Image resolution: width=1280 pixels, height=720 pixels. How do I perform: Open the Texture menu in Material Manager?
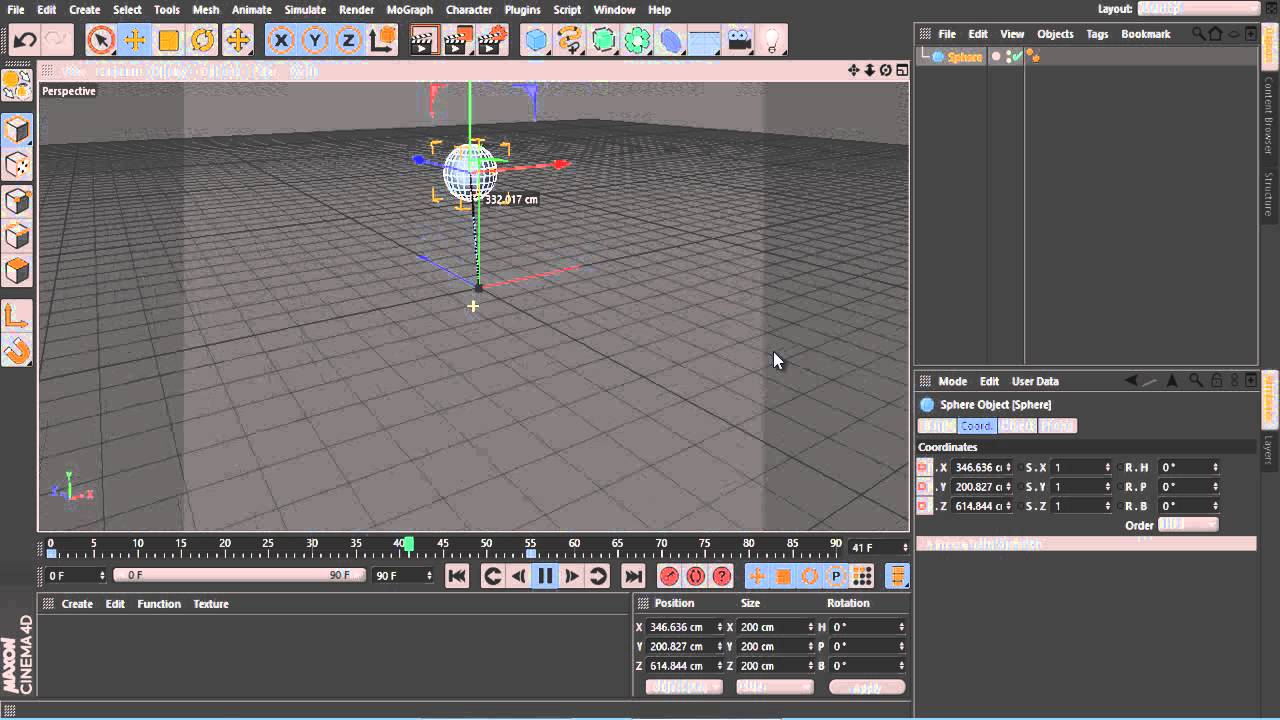coord(211,604)
